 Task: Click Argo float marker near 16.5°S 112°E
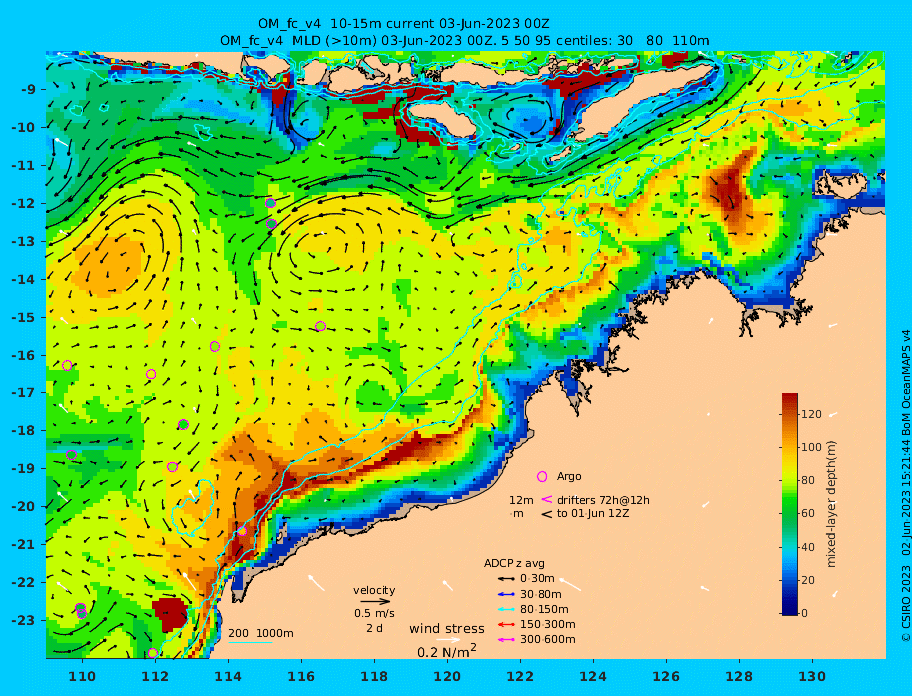151,374
